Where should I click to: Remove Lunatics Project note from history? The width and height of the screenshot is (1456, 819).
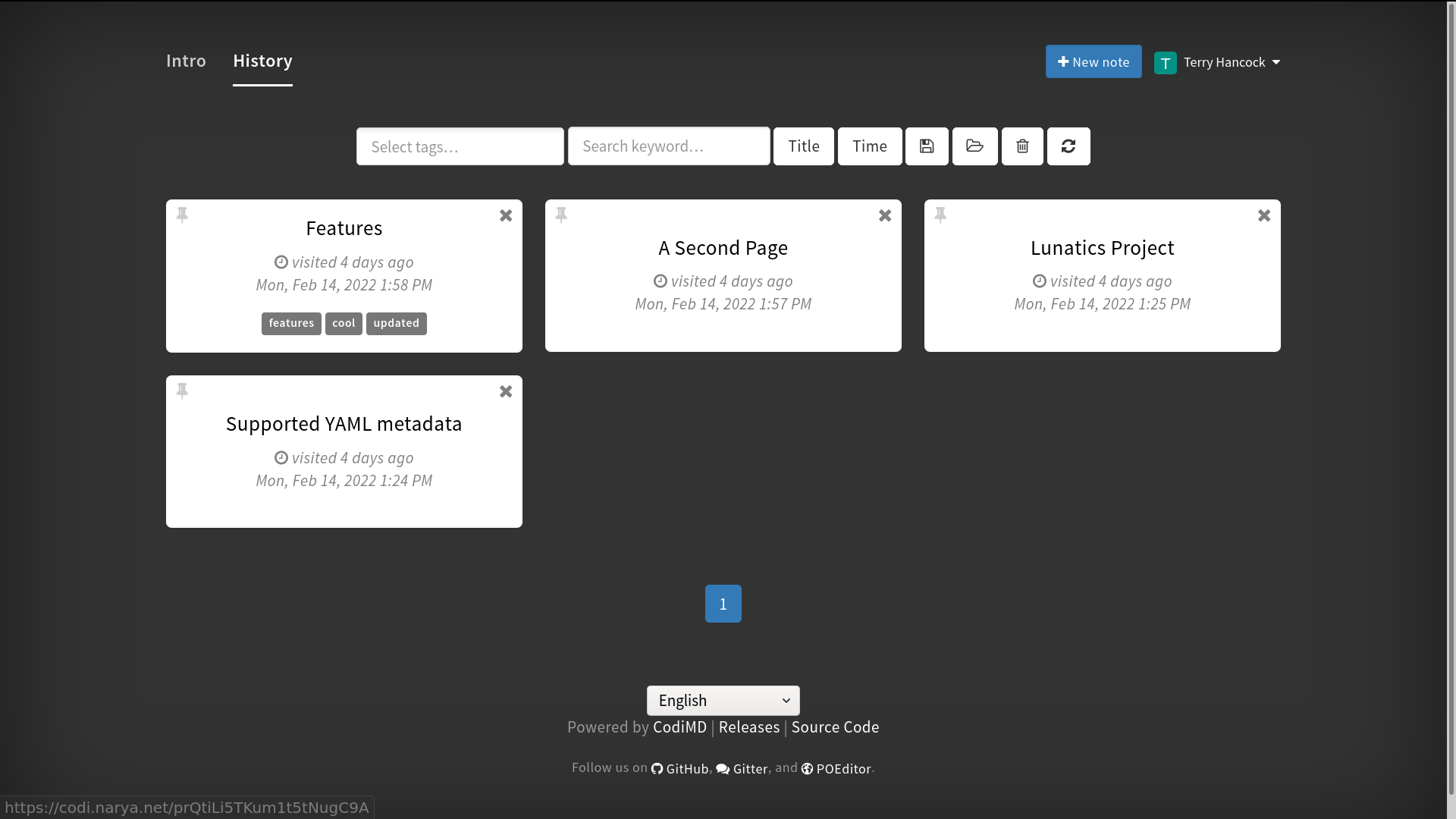(1264, 216)
